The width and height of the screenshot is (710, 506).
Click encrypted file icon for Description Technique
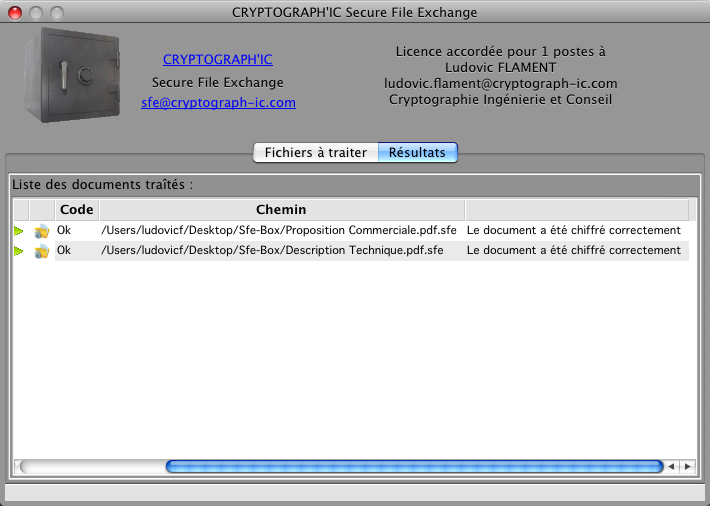point(42,251)
